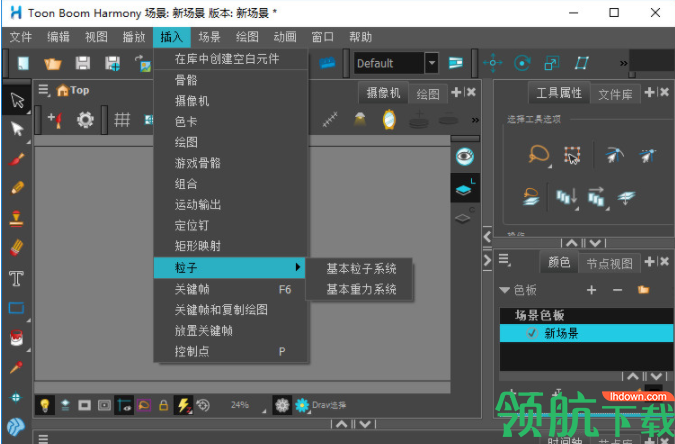Select the 新场景 palette row
Image resolution: width=675 pixels, height=444 pixels.
(x=586, y=333)
